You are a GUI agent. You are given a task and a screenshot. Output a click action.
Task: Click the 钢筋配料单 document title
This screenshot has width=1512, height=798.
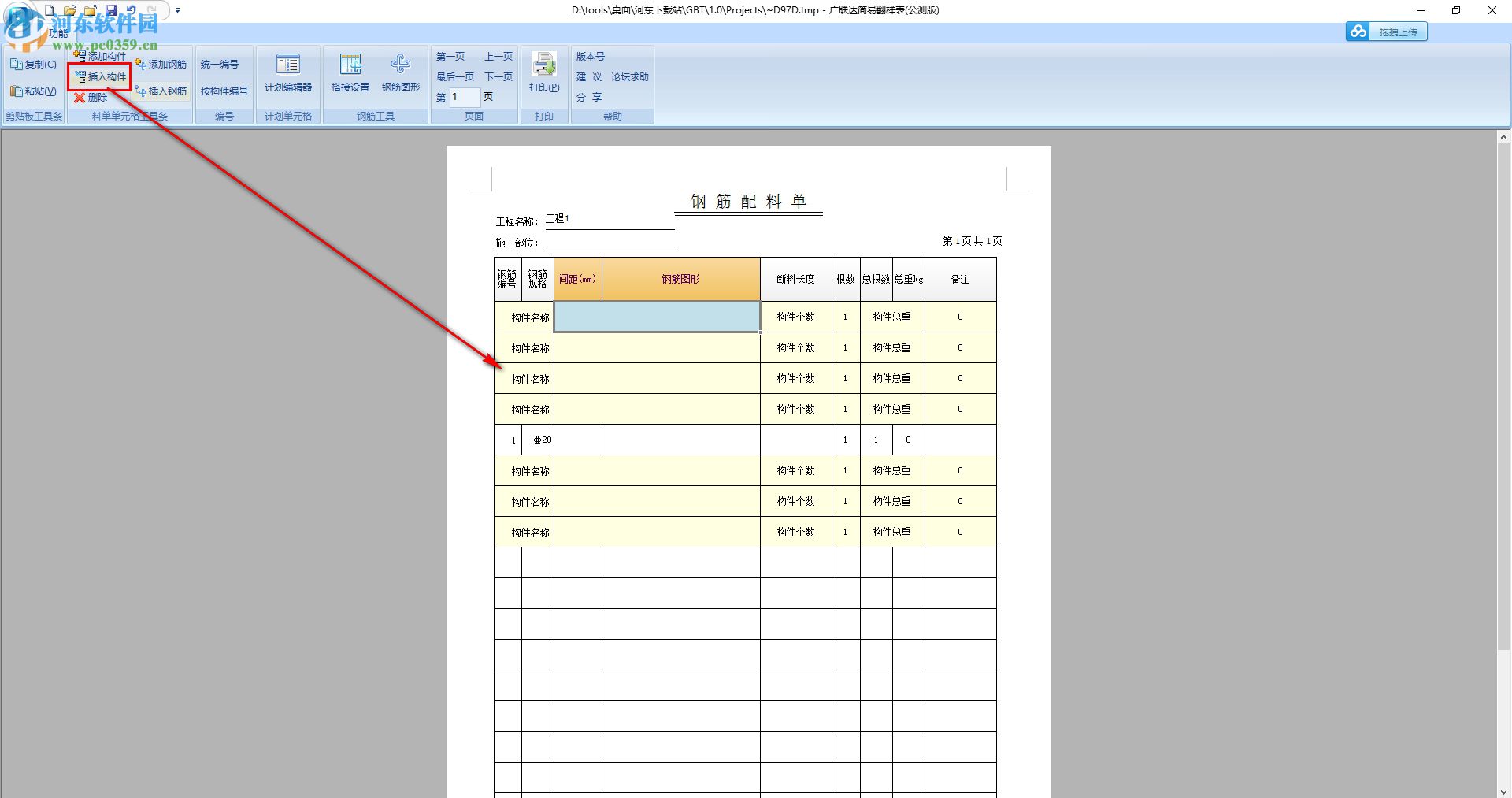click(x=749, y=202)
